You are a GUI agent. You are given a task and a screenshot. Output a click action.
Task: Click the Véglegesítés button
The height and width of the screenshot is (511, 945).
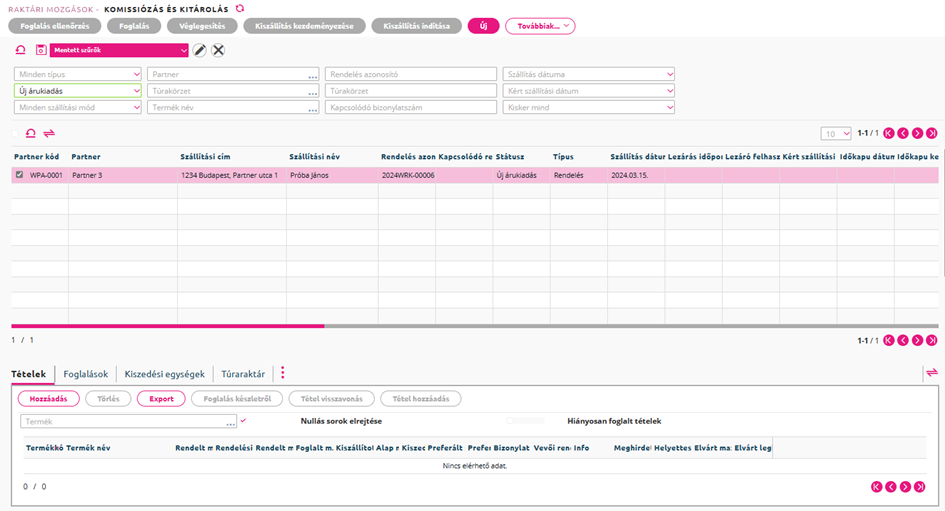202,26
